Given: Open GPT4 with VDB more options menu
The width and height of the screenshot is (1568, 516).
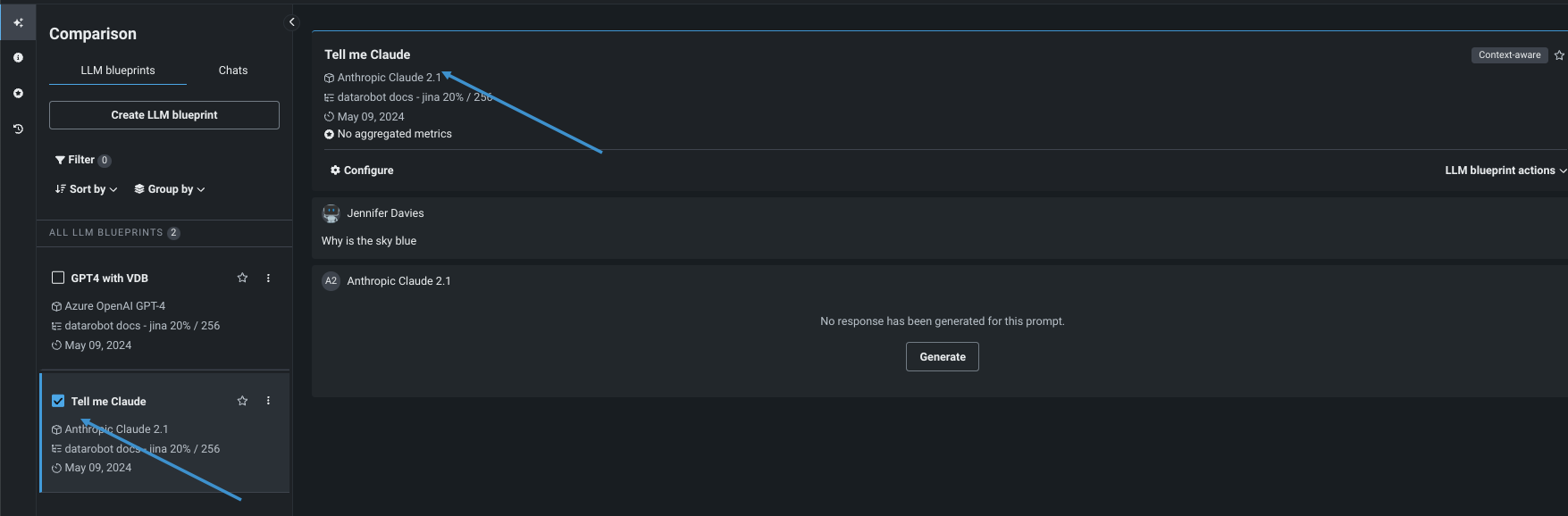Looking at the screenshot, I should (268, 278).
